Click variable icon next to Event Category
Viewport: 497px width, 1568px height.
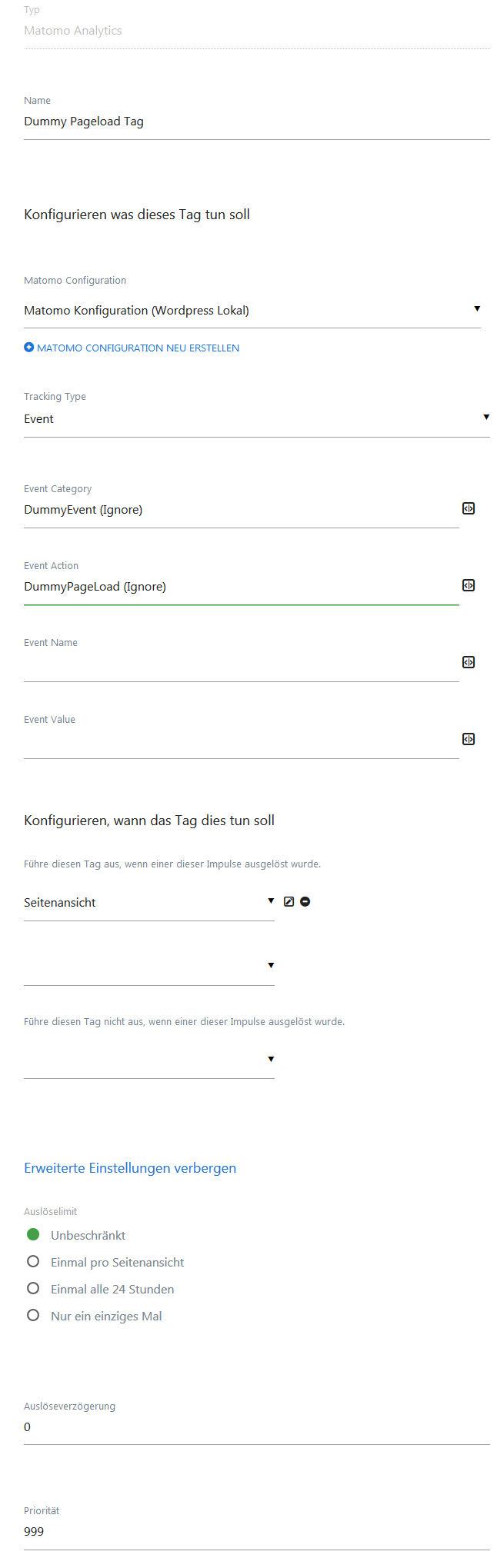tap(468, 508)
